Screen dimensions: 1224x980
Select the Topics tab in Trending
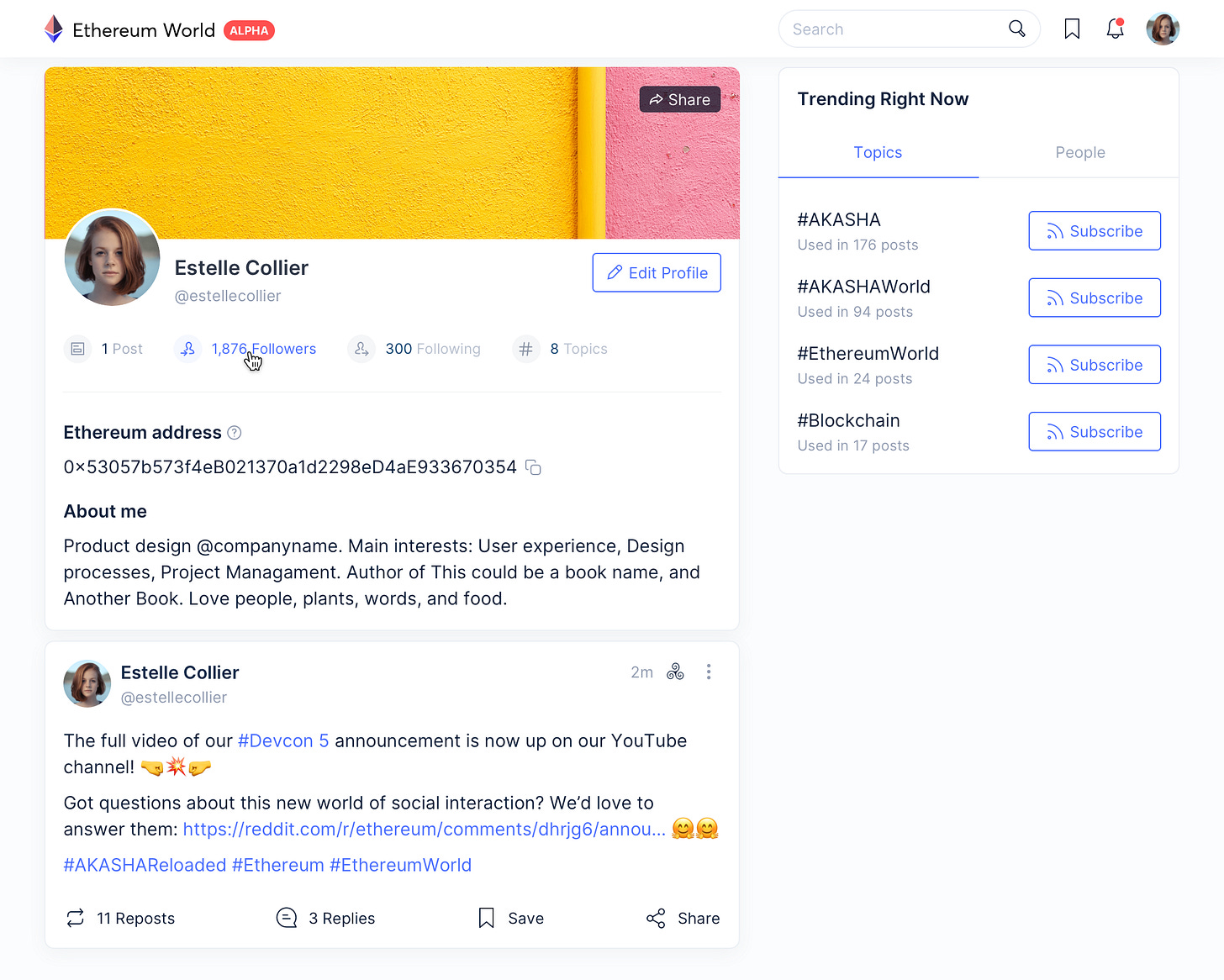click(878, 152)
